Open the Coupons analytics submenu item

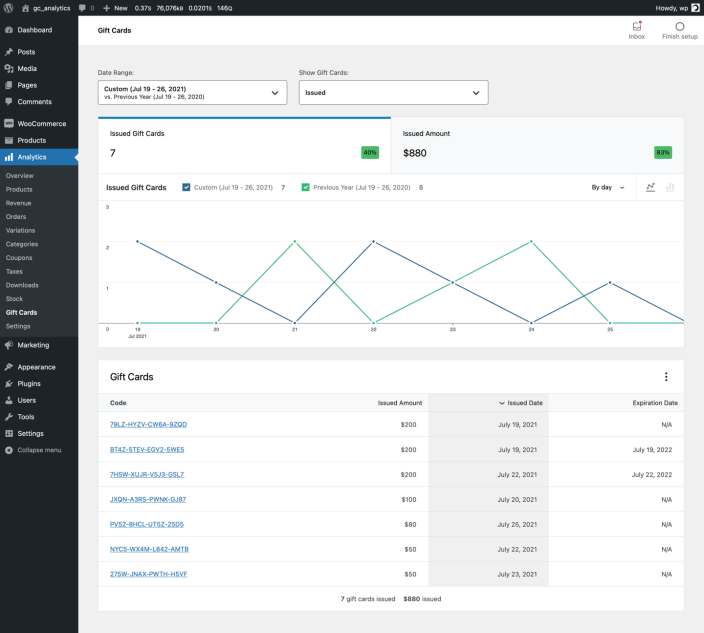(x=19, y=258)
